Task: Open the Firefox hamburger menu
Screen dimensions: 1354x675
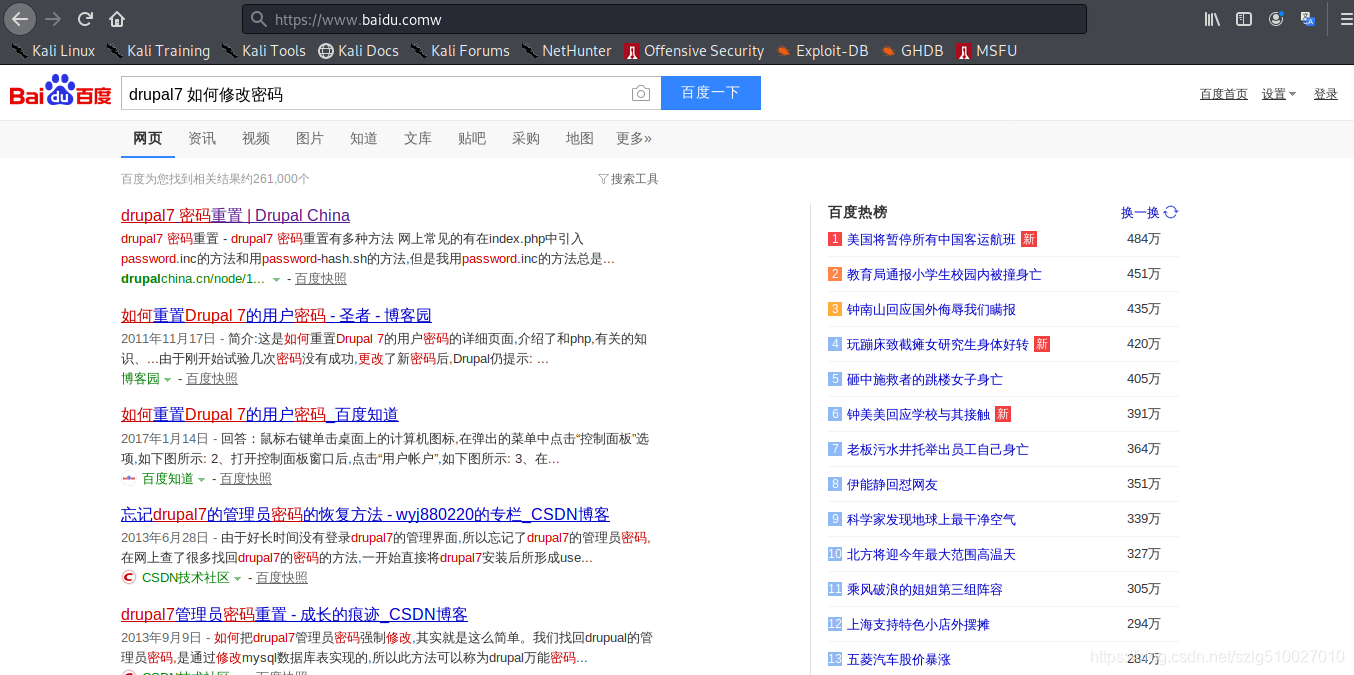Action: click(x=1345, y=19)
